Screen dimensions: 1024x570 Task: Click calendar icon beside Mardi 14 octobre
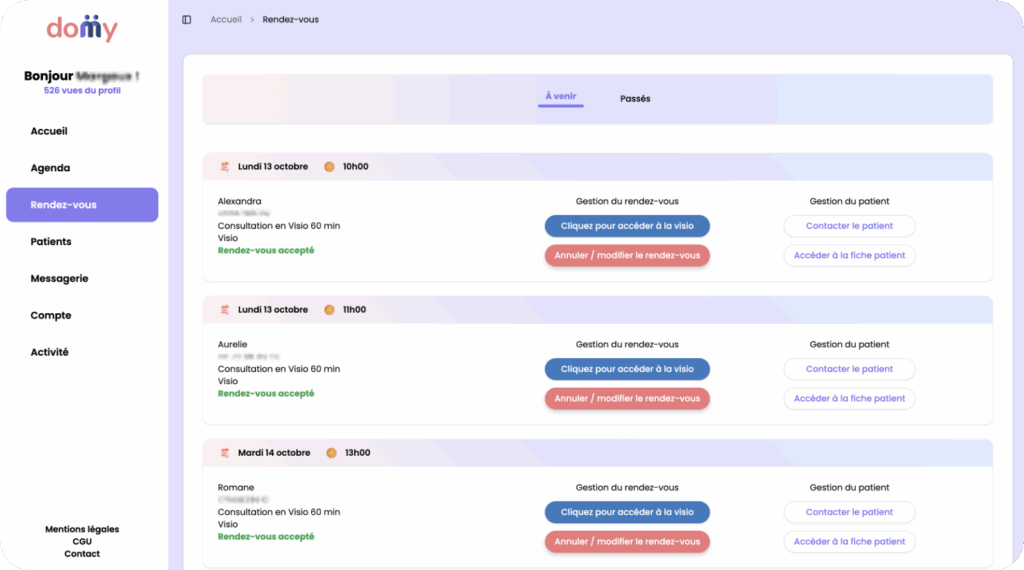pyautogui.click(x=225, y=453)
